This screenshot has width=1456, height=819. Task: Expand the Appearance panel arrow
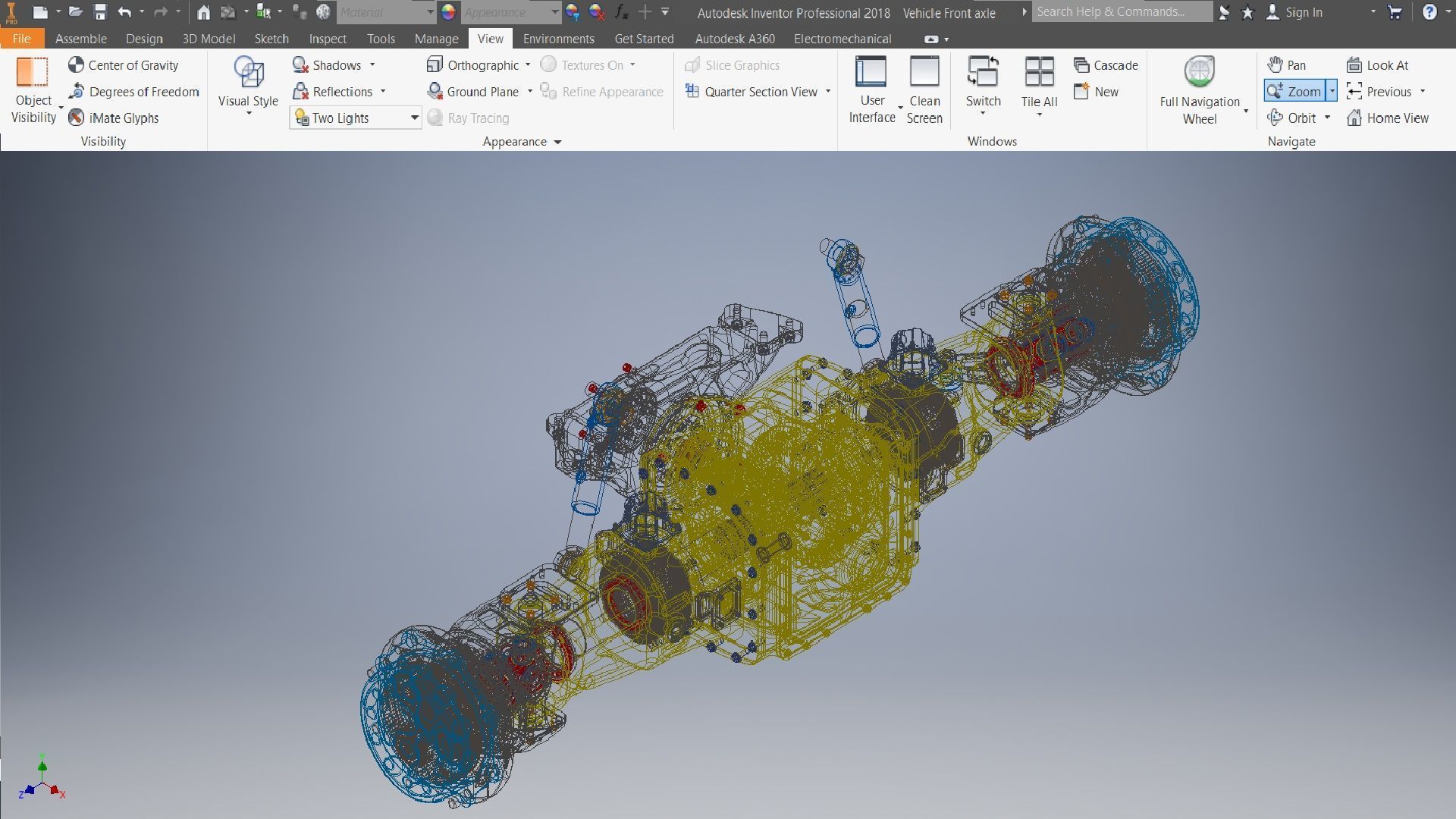tap(558, 142)
